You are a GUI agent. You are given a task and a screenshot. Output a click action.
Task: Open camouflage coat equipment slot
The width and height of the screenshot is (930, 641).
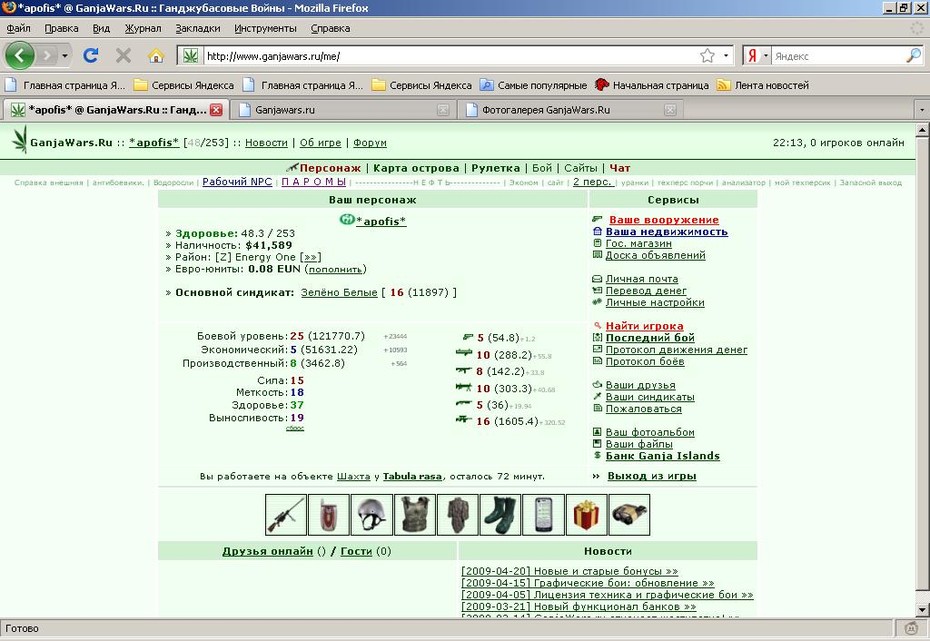coord(457,515)
